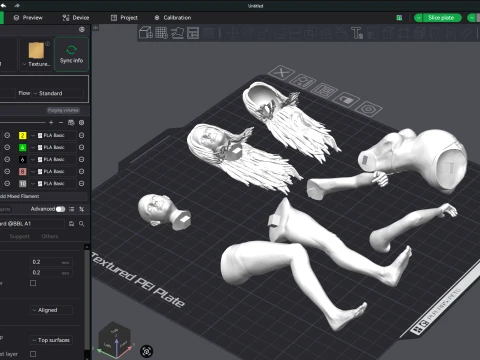Screen dimensions: 480x360
Task: Click the plate lock icon
Action: pyautogui.click(x=346, y=100)
